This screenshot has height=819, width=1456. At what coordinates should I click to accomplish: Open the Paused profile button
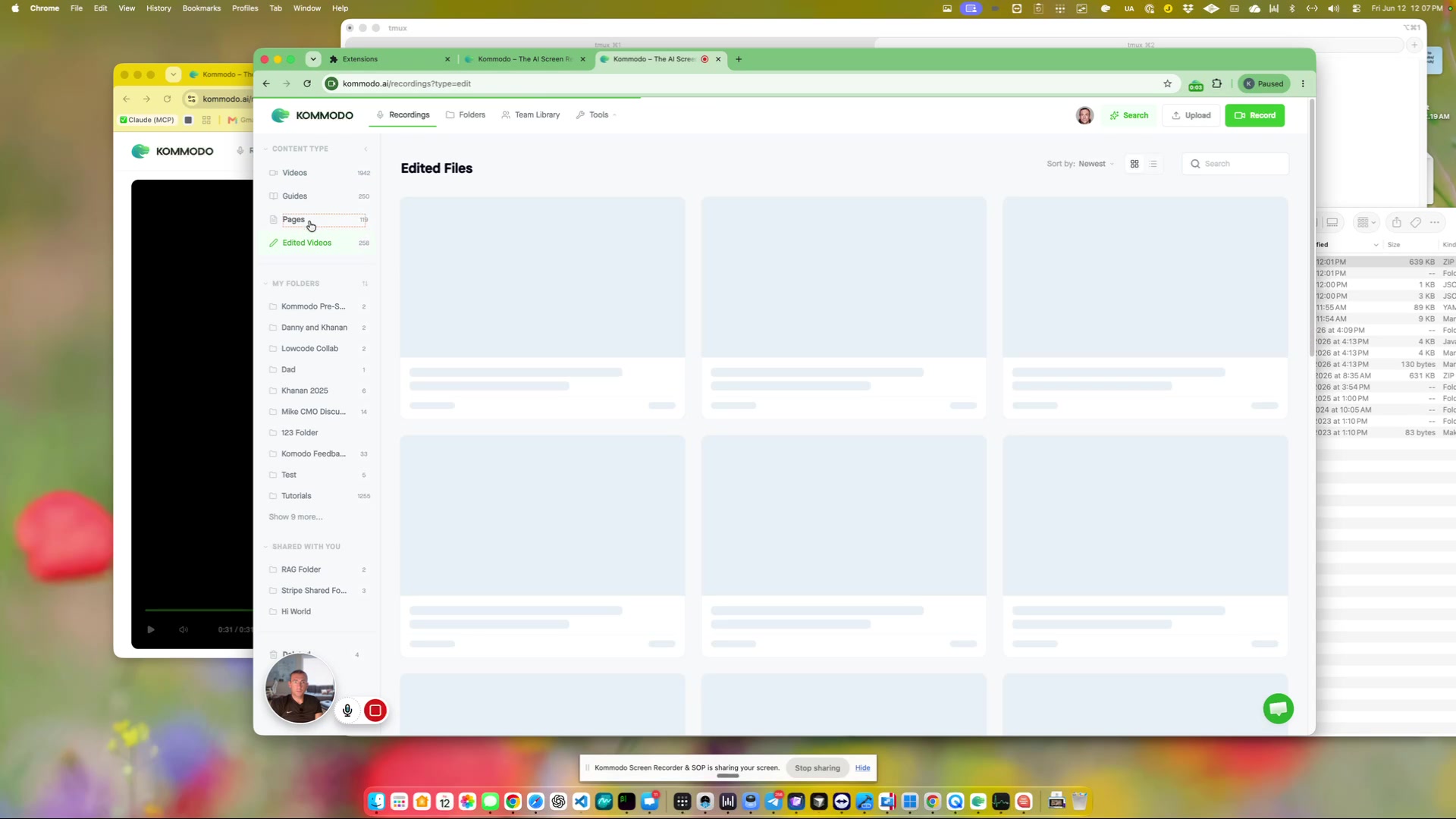click(x=1264, y=83)
